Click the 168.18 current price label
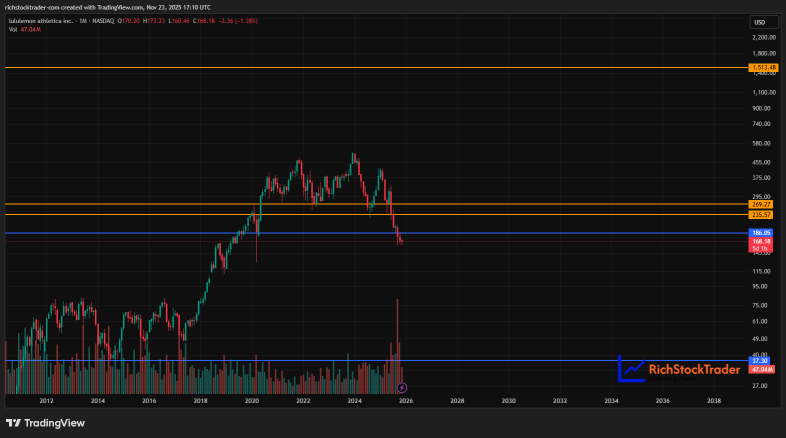Image resolution: width=786 pixels, height=438 pixels. [760, 242]
